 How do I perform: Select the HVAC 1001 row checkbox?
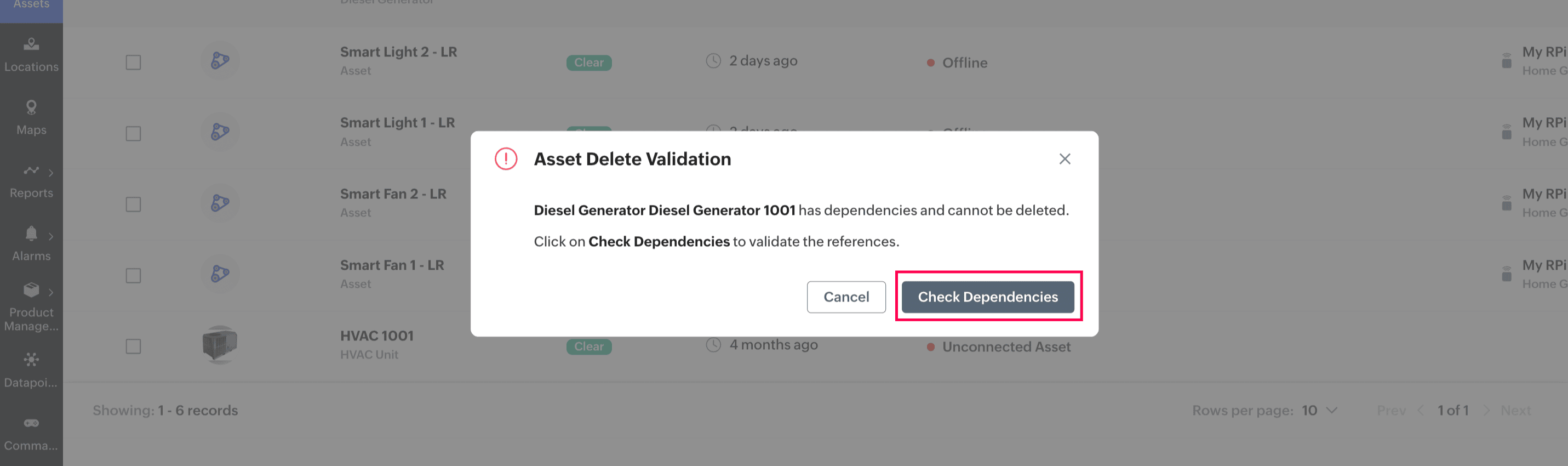click(133, 346)
